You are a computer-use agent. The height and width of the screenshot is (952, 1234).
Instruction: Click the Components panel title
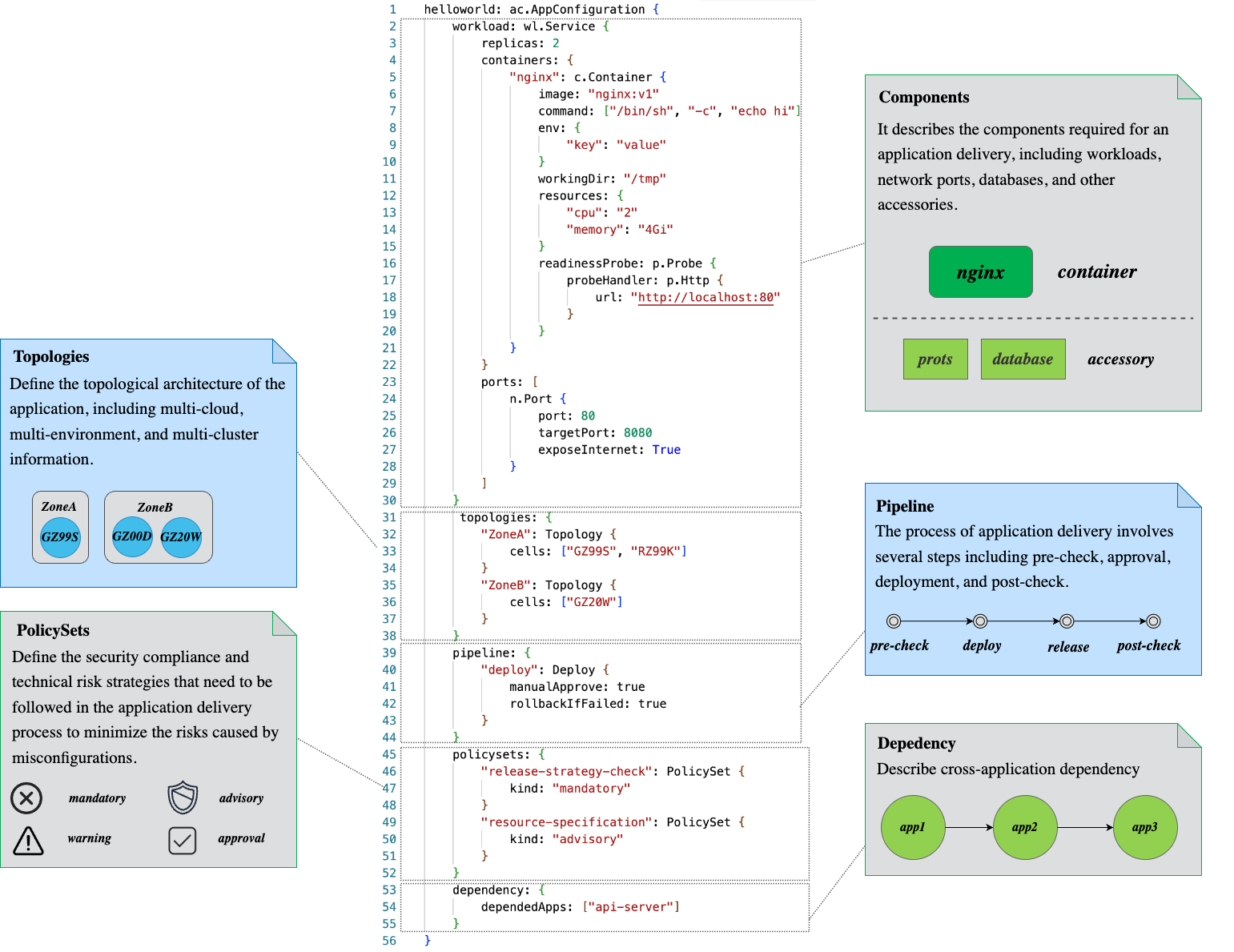(x=924, y=97)
